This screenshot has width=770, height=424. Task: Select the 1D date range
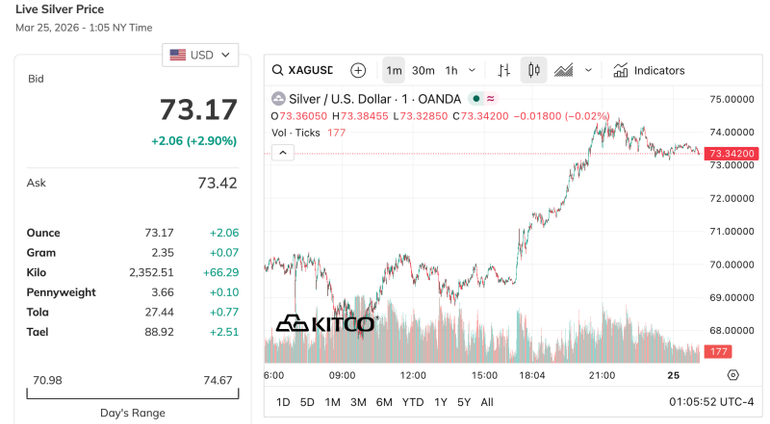pyautogui.click(x=283, y=402)
